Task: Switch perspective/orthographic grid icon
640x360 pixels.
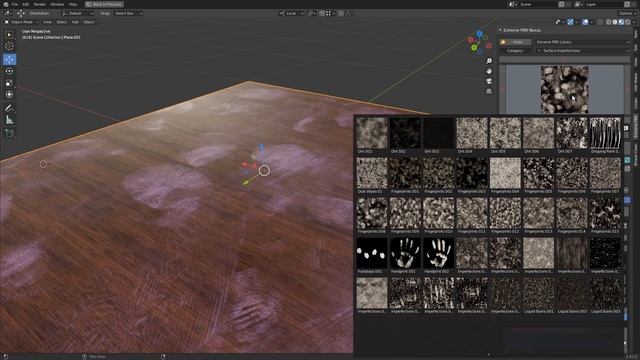Action: click(x=489, y=91)
